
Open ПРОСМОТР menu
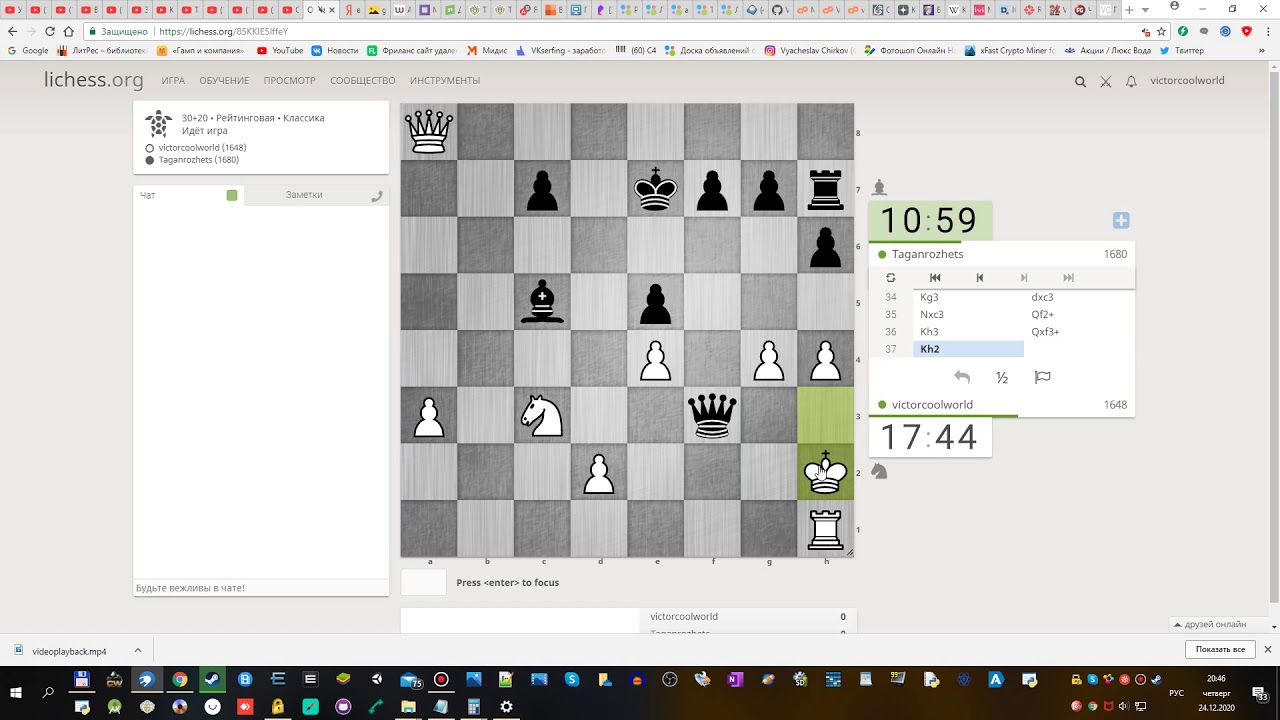pyautogui.click(x=290, y=81)
